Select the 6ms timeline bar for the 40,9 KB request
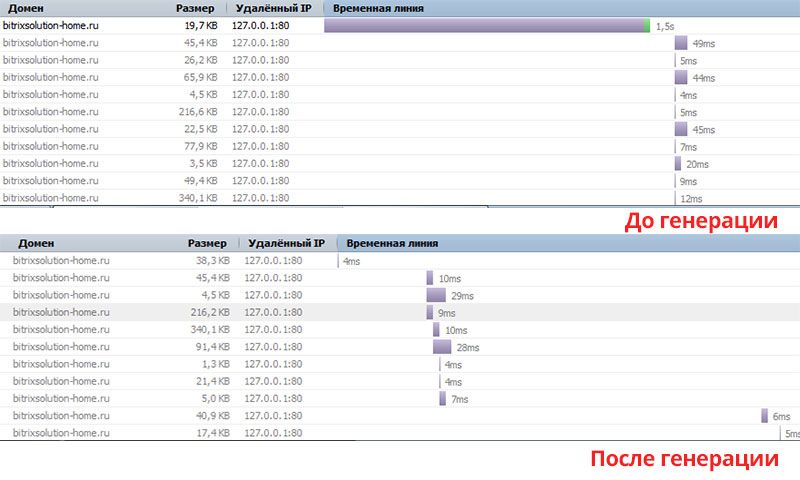Viewport: 800px width, 480px height. pyautogui.click(x=764, y=416)
